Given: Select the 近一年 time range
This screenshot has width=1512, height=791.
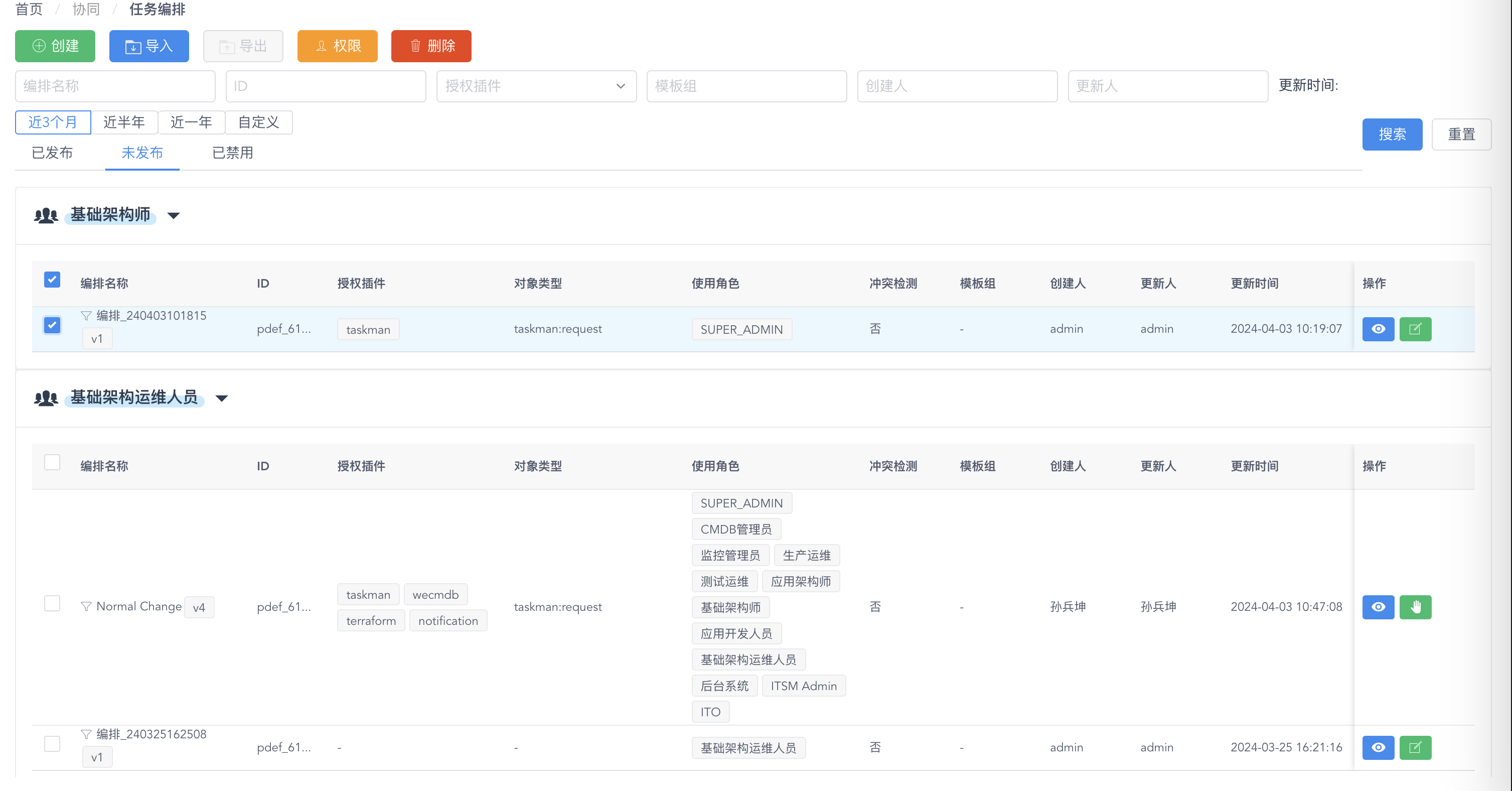Looking at the screenshot, I should pos(191,122).
